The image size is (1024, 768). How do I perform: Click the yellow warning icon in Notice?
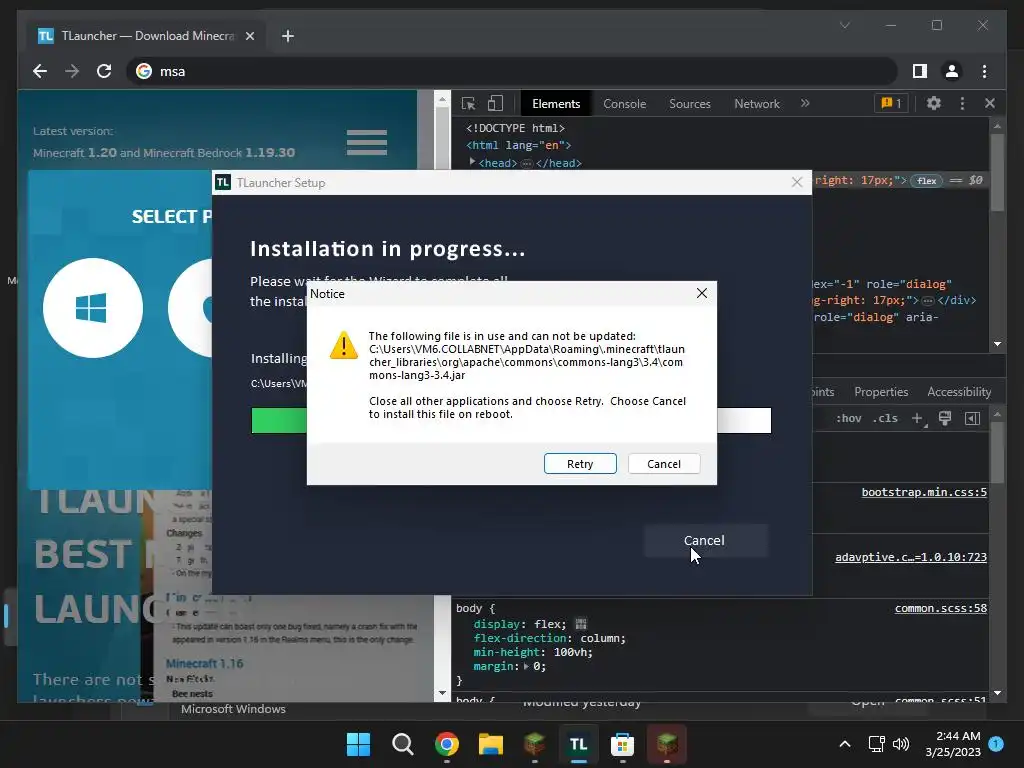(x=344, y=345)
